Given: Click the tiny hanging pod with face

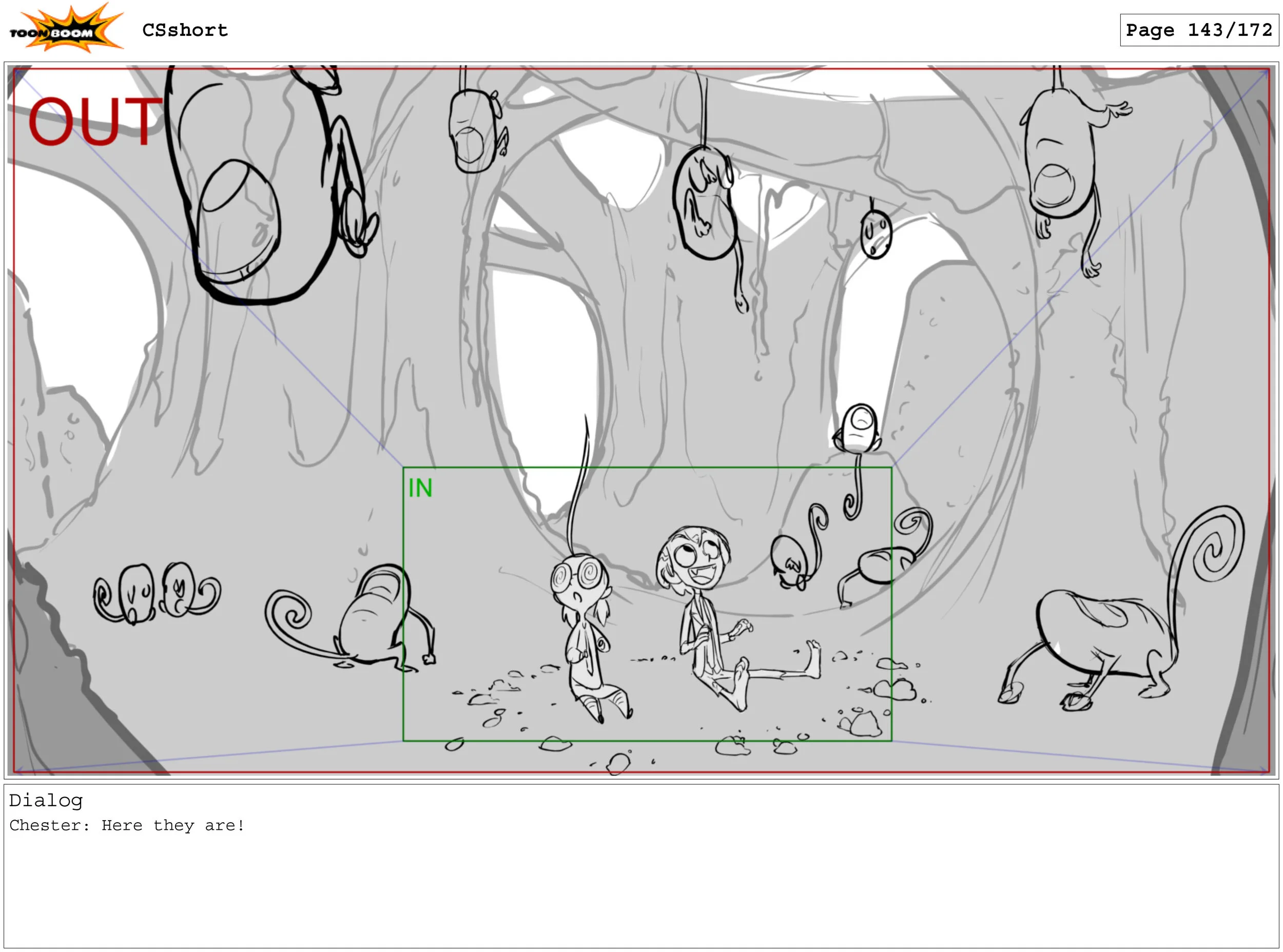Looking at the screenshot, I should click(x=876, y=234).
